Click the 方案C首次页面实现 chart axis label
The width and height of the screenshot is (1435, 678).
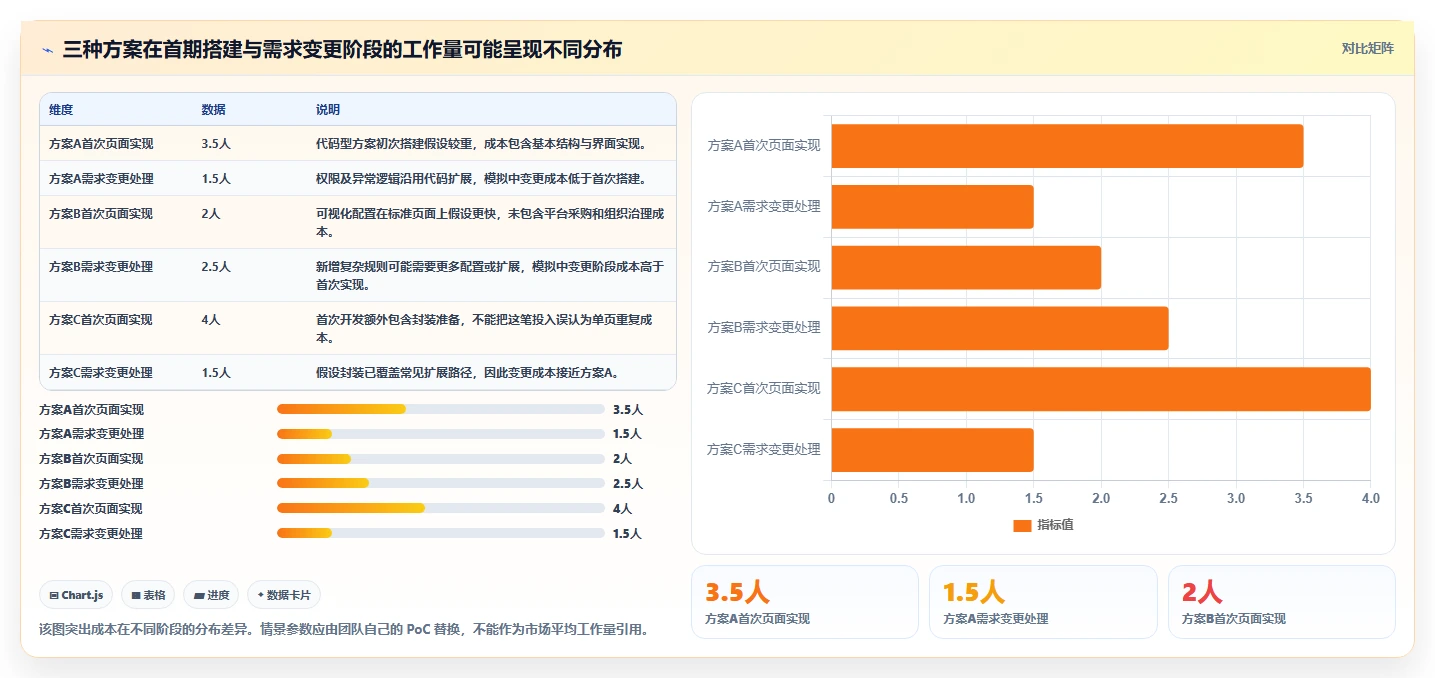(x=764, y=389)
